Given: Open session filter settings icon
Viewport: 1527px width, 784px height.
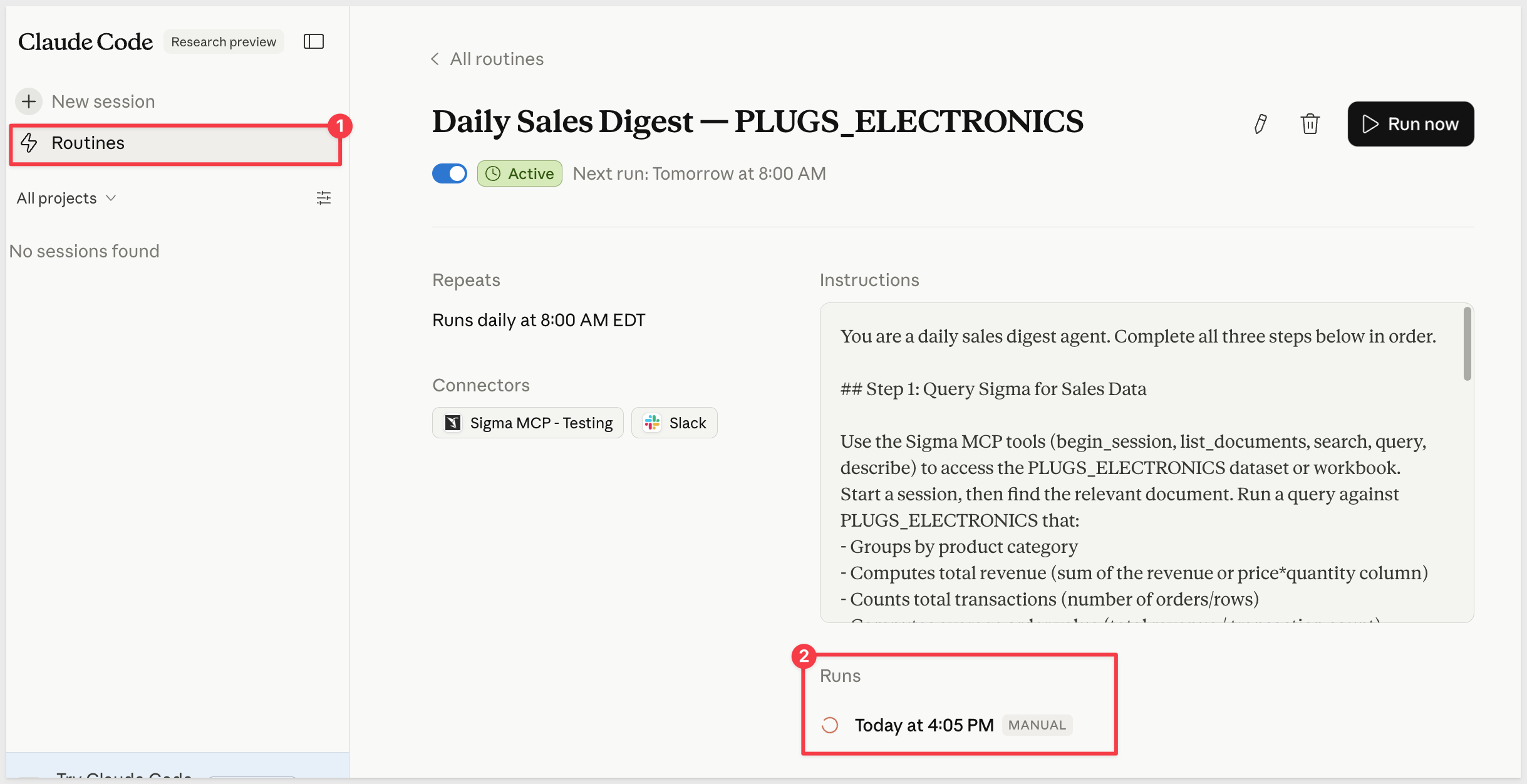Looking at the screenshot, I should 324,199.
